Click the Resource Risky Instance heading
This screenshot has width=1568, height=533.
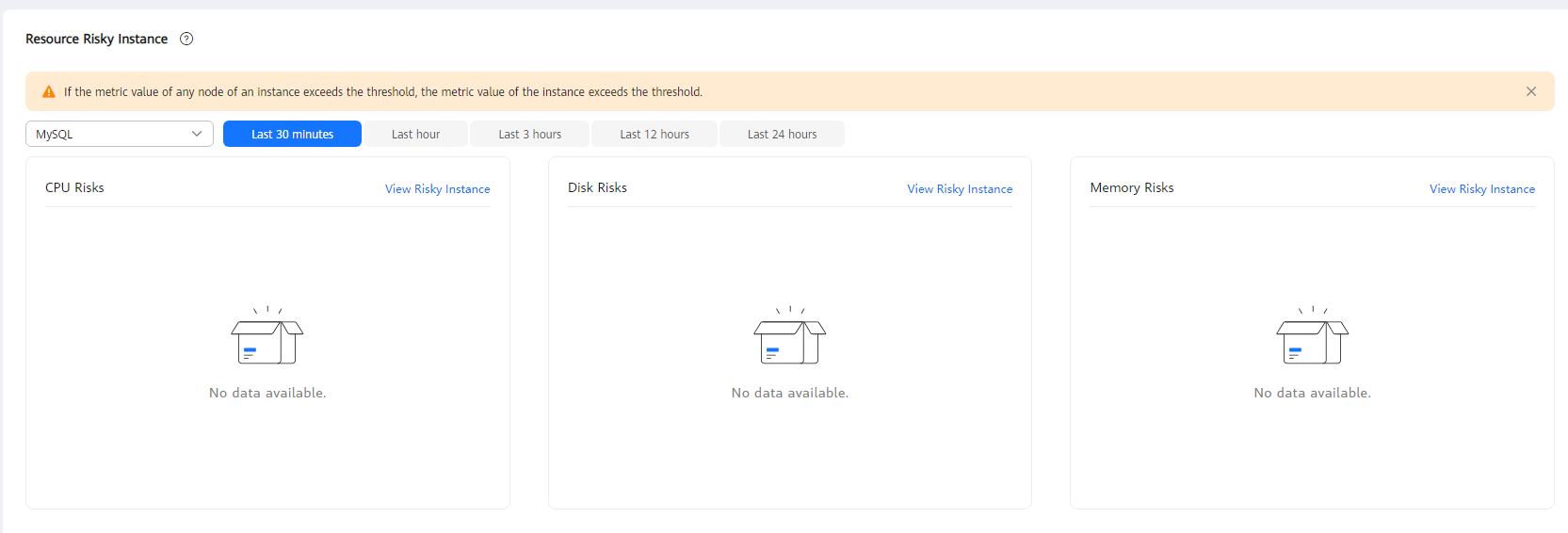point(96,39)
